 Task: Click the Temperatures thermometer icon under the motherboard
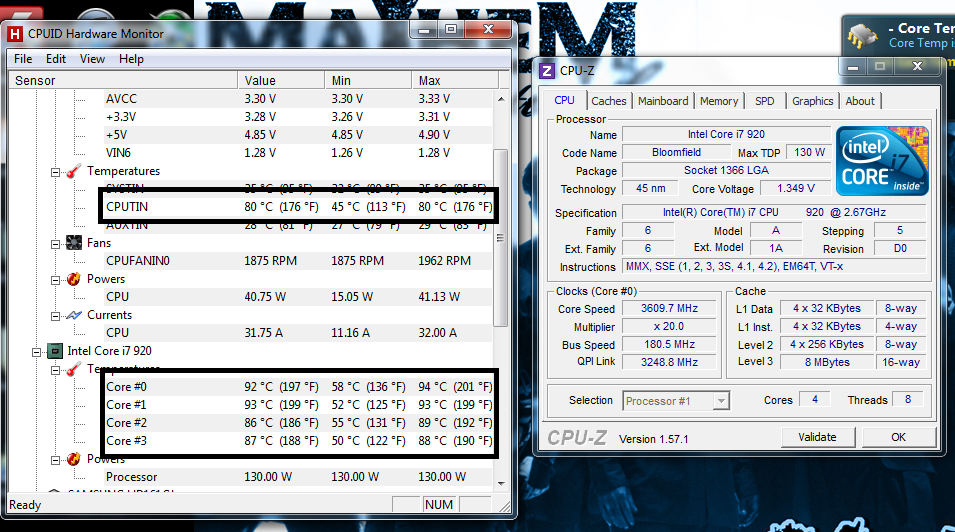(x=73, y=172)
